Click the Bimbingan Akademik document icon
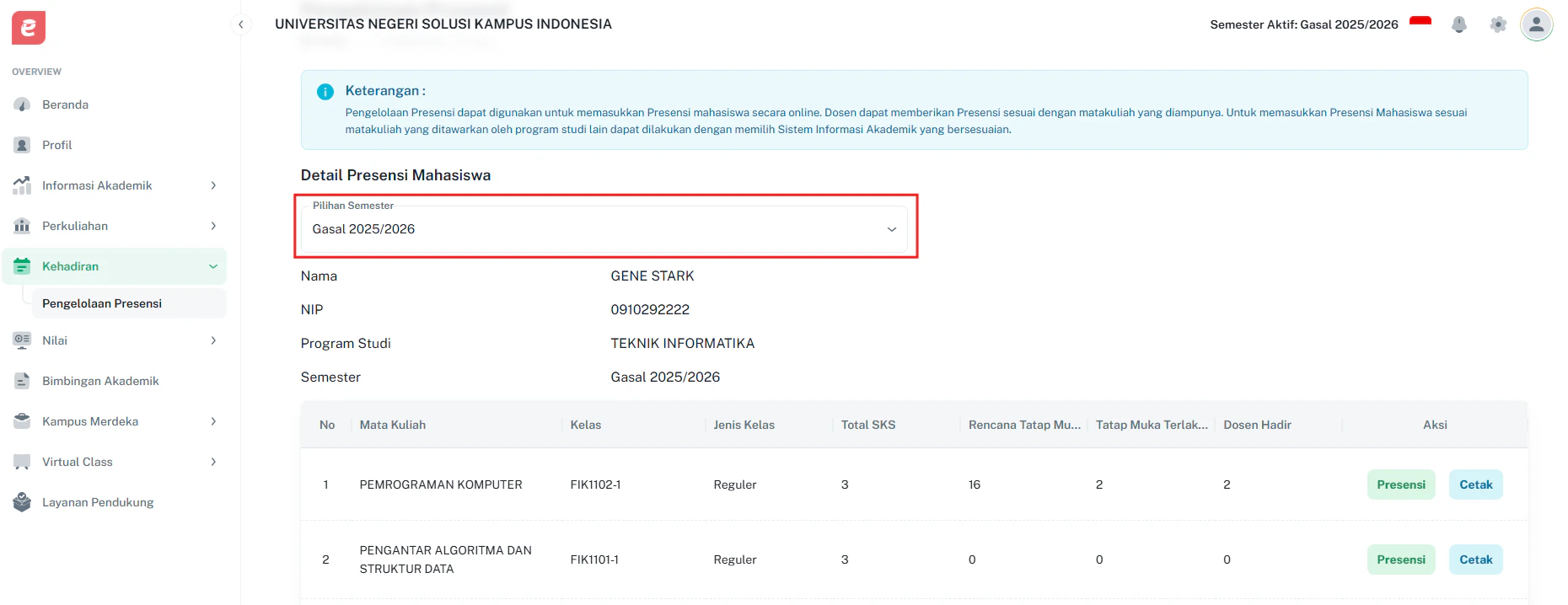Screen dimensions: 1568x605 (22, 381)
